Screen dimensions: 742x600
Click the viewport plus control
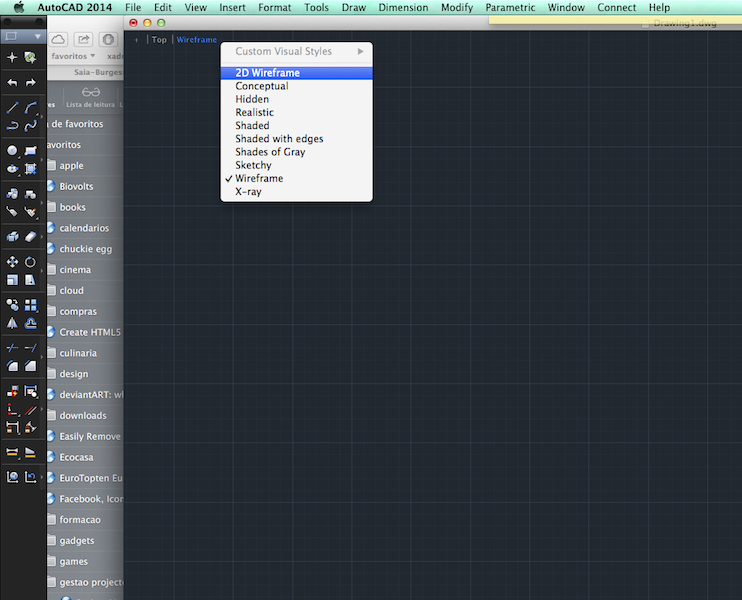136,40
